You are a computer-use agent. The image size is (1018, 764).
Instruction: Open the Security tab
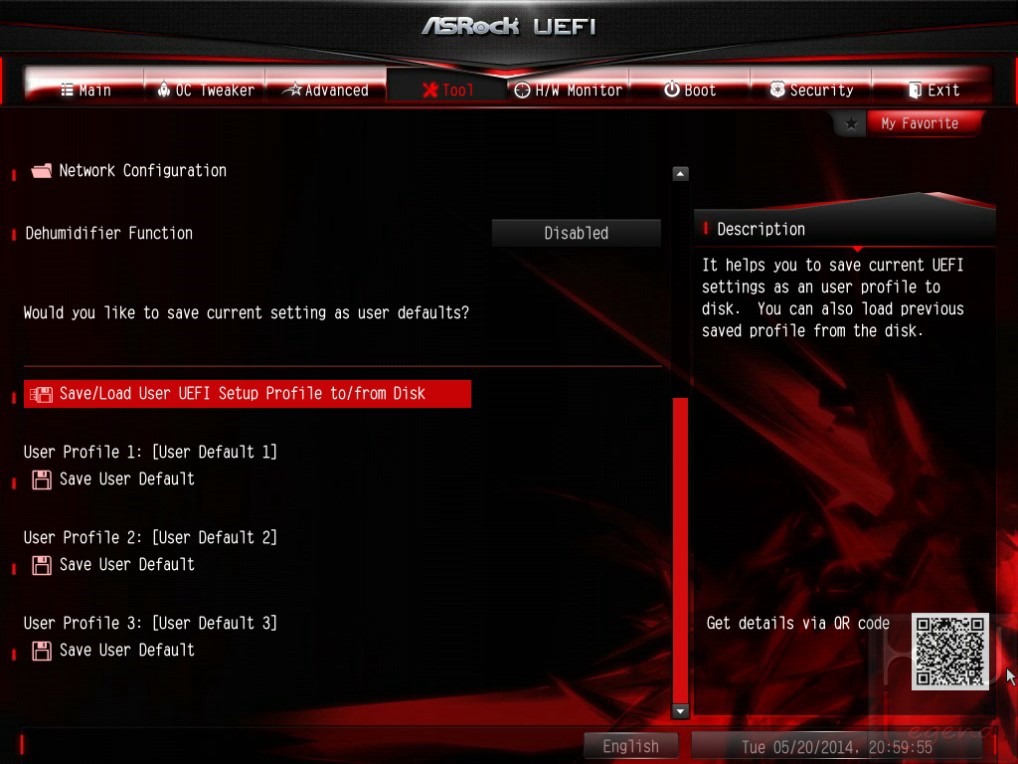812,90
